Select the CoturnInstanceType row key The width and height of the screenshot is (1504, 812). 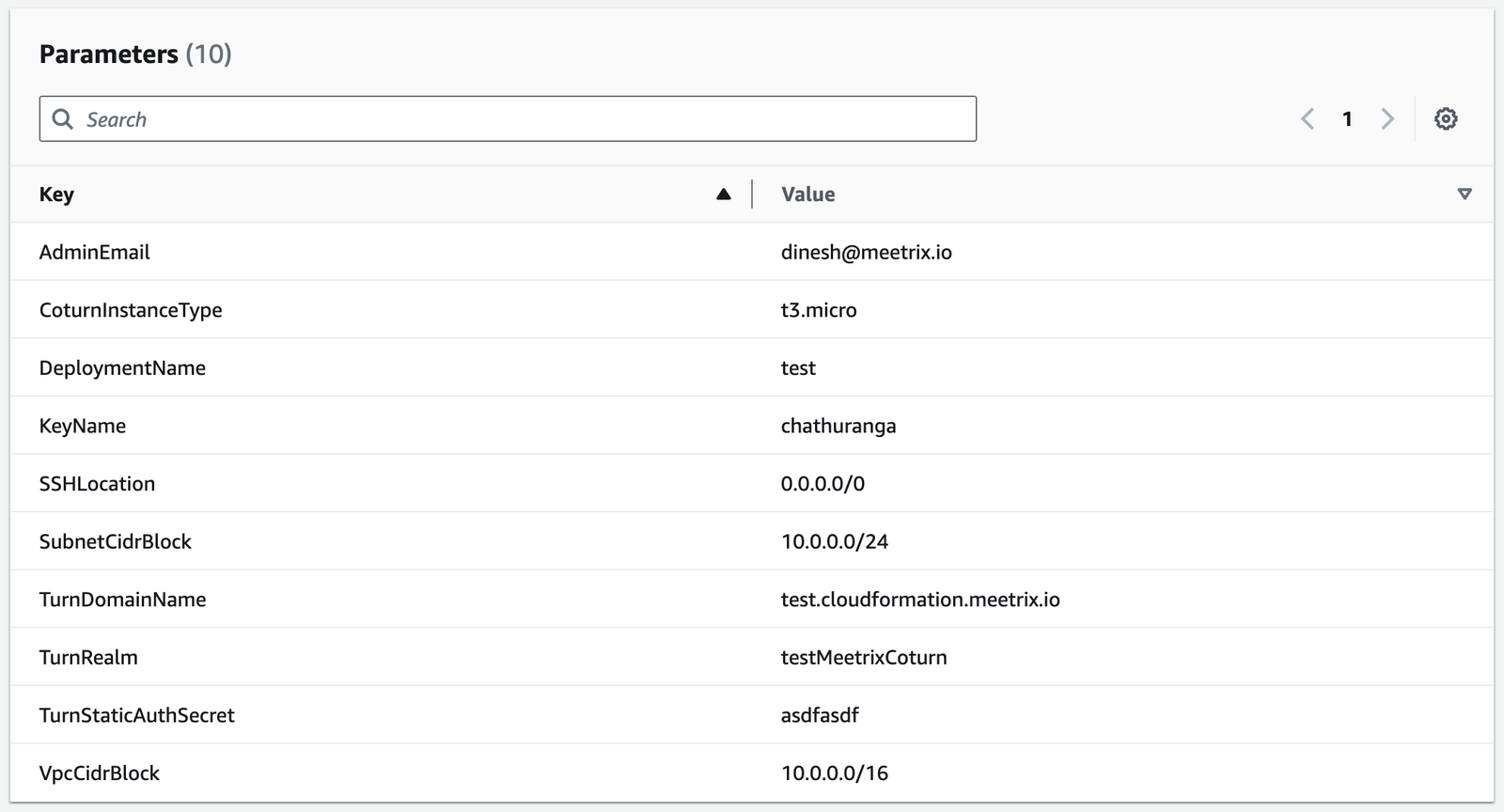131,310
